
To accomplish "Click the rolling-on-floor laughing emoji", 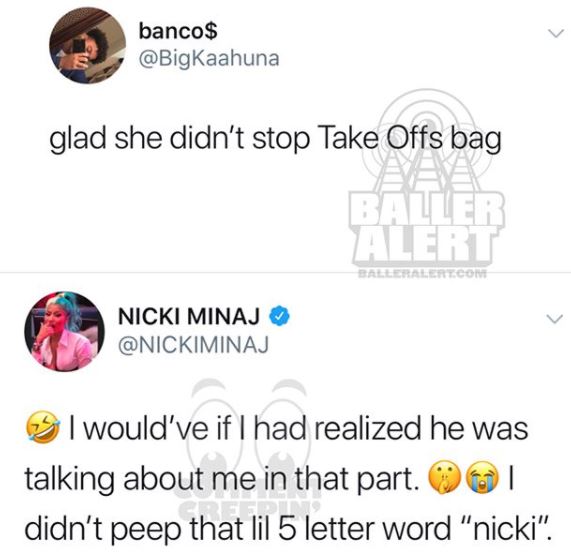I will (x=42, y=428).
